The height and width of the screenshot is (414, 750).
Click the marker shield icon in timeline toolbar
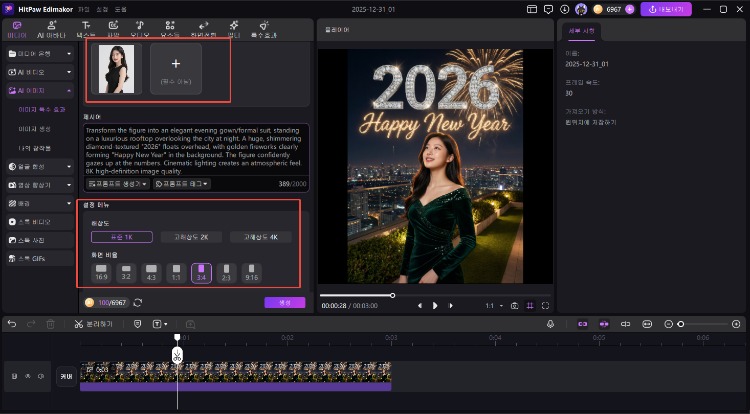pyautogui.click(x=138, y=324)
